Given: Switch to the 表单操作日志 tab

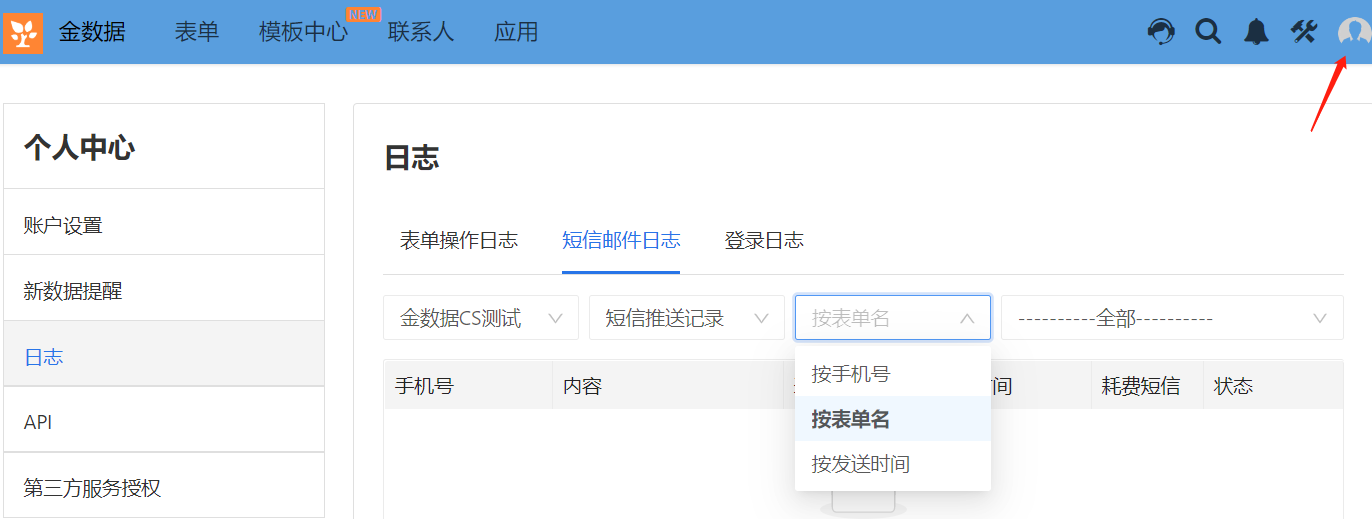Looking at the screenshot, I should 459,240.
